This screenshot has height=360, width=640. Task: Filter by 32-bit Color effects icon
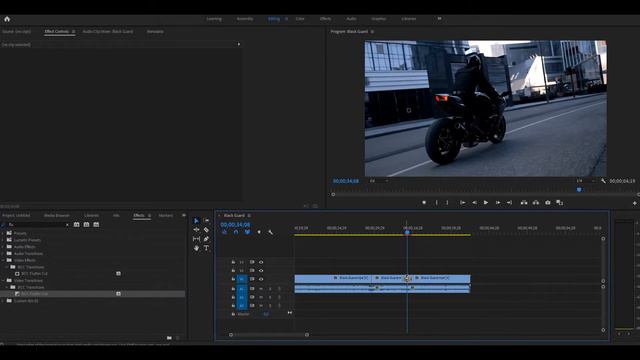click(86, 224)
